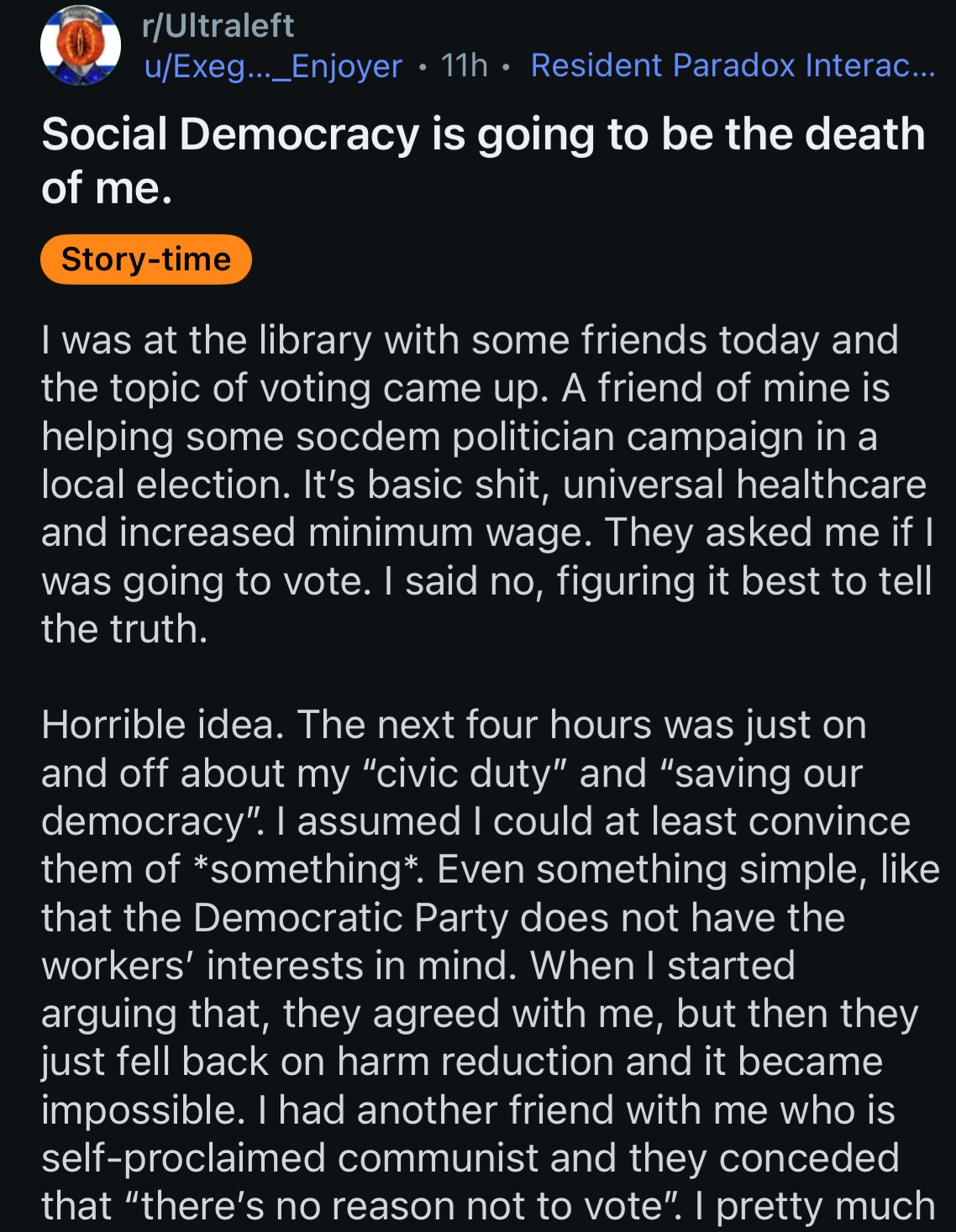Click the words "universal healthcare"
Viewport: 956px width, 1232px height.
coord(744,485)
